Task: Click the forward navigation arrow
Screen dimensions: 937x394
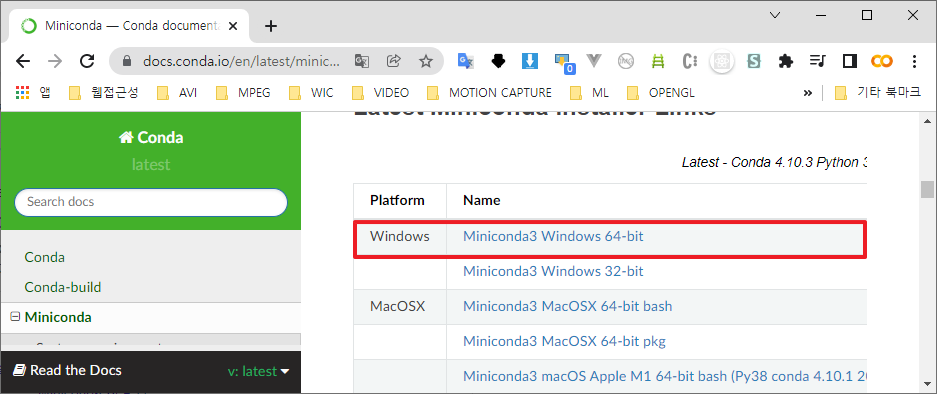Action: click(55, 61)
